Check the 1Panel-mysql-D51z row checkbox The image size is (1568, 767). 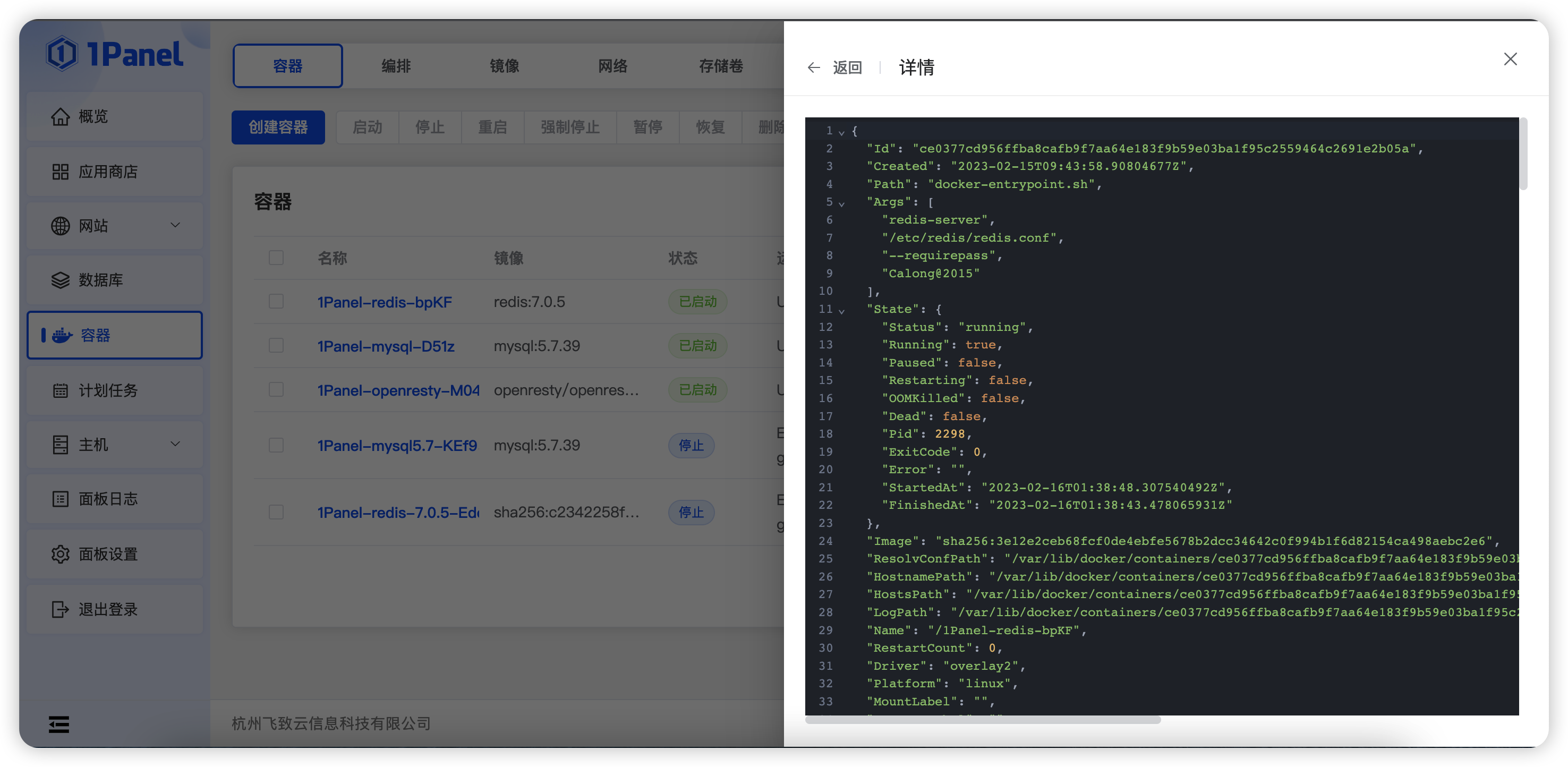276,345
